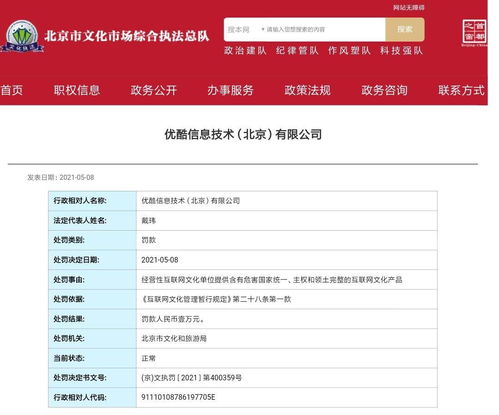Viewport: 499px width, 415px height.
Task: Click the 行政相对人代码 label cell
Action: pyautogui.click(x=92, y=397)
